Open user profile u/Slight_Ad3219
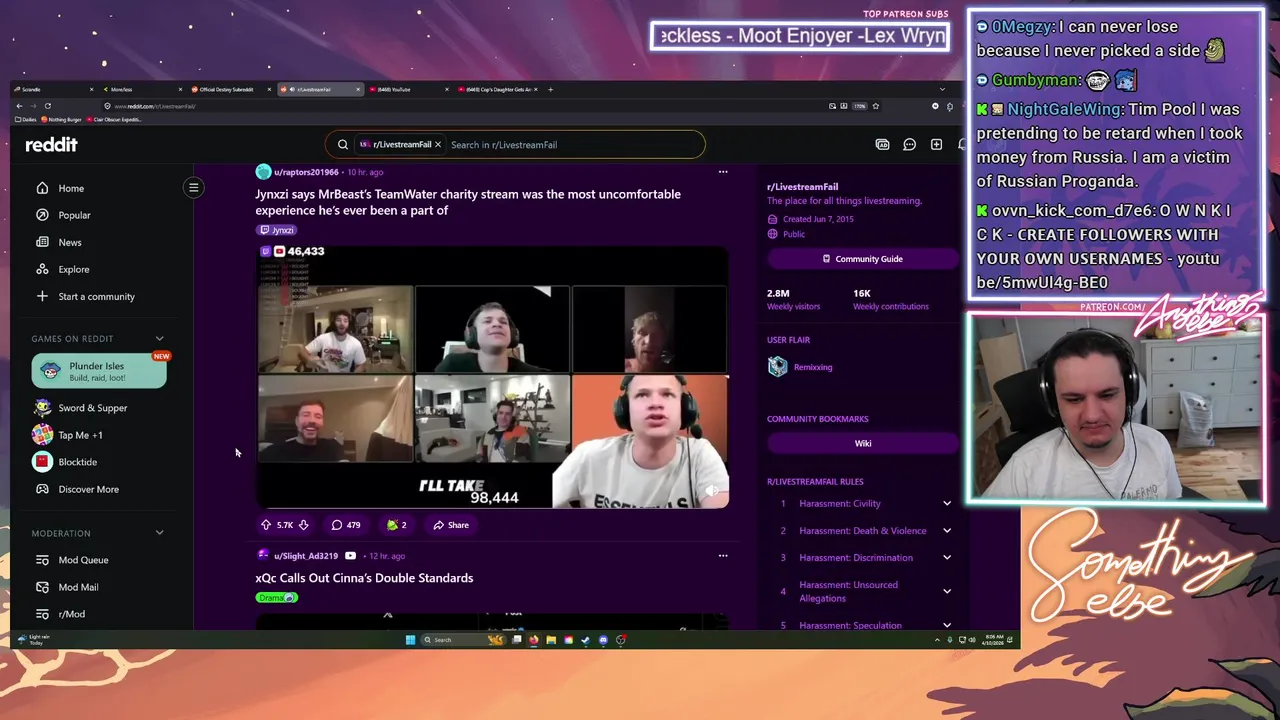This screenshot has height=720, width=1280. click(x=306, y=556)
